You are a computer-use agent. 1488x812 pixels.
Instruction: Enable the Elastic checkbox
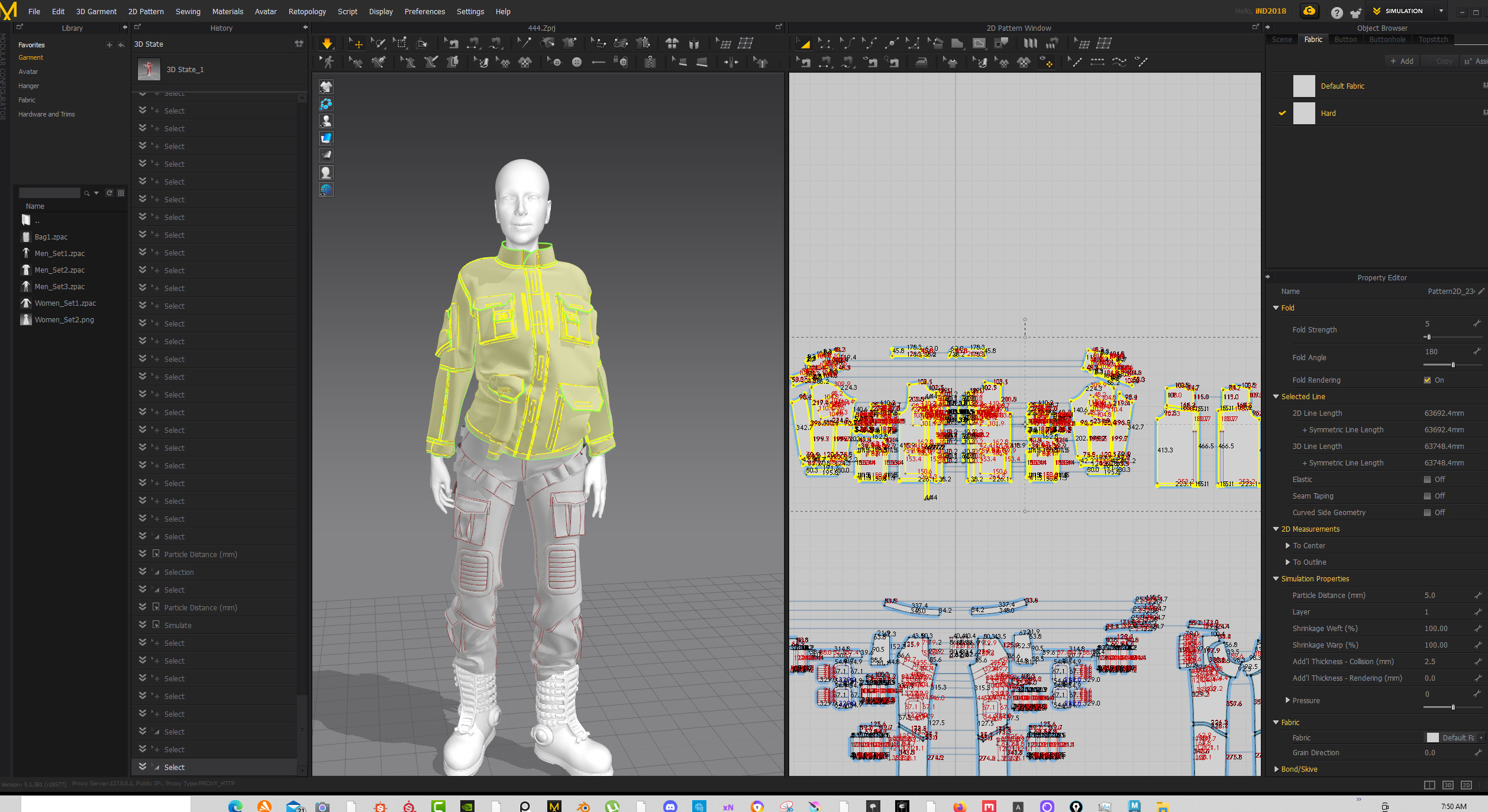pyautogui.click(x=1427, y=480)
